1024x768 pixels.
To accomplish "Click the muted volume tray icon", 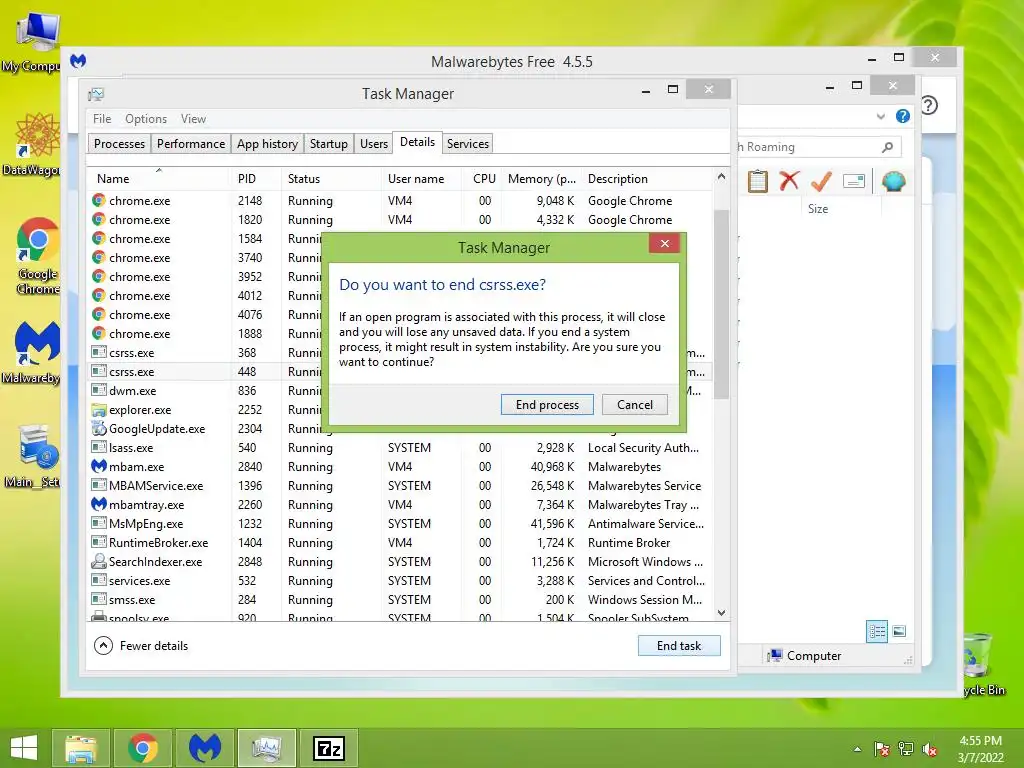I will [930, 749].
